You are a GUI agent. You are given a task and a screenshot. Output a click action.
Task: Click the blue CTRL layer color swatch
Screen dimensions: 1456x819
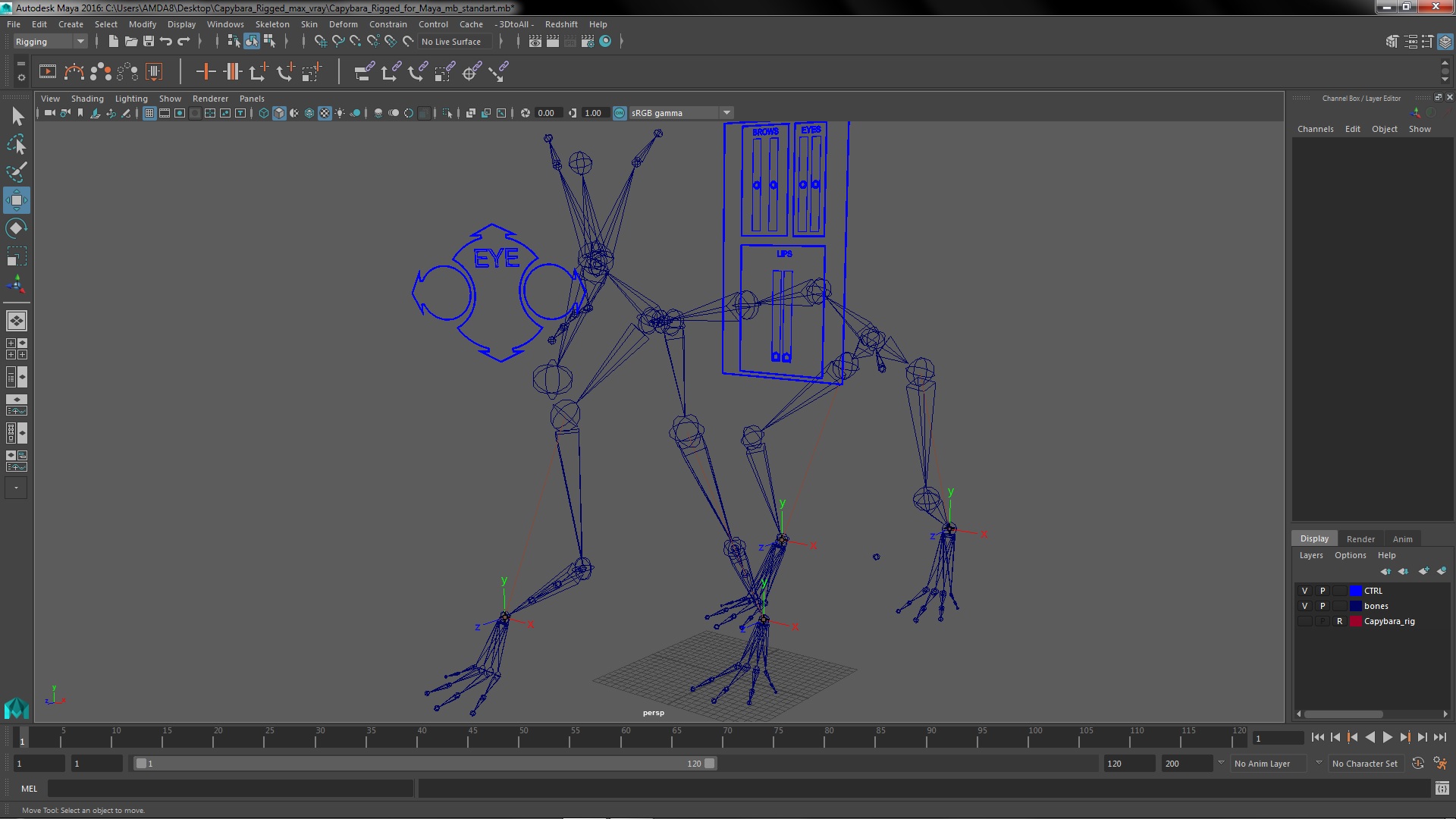click(1355, 591)
